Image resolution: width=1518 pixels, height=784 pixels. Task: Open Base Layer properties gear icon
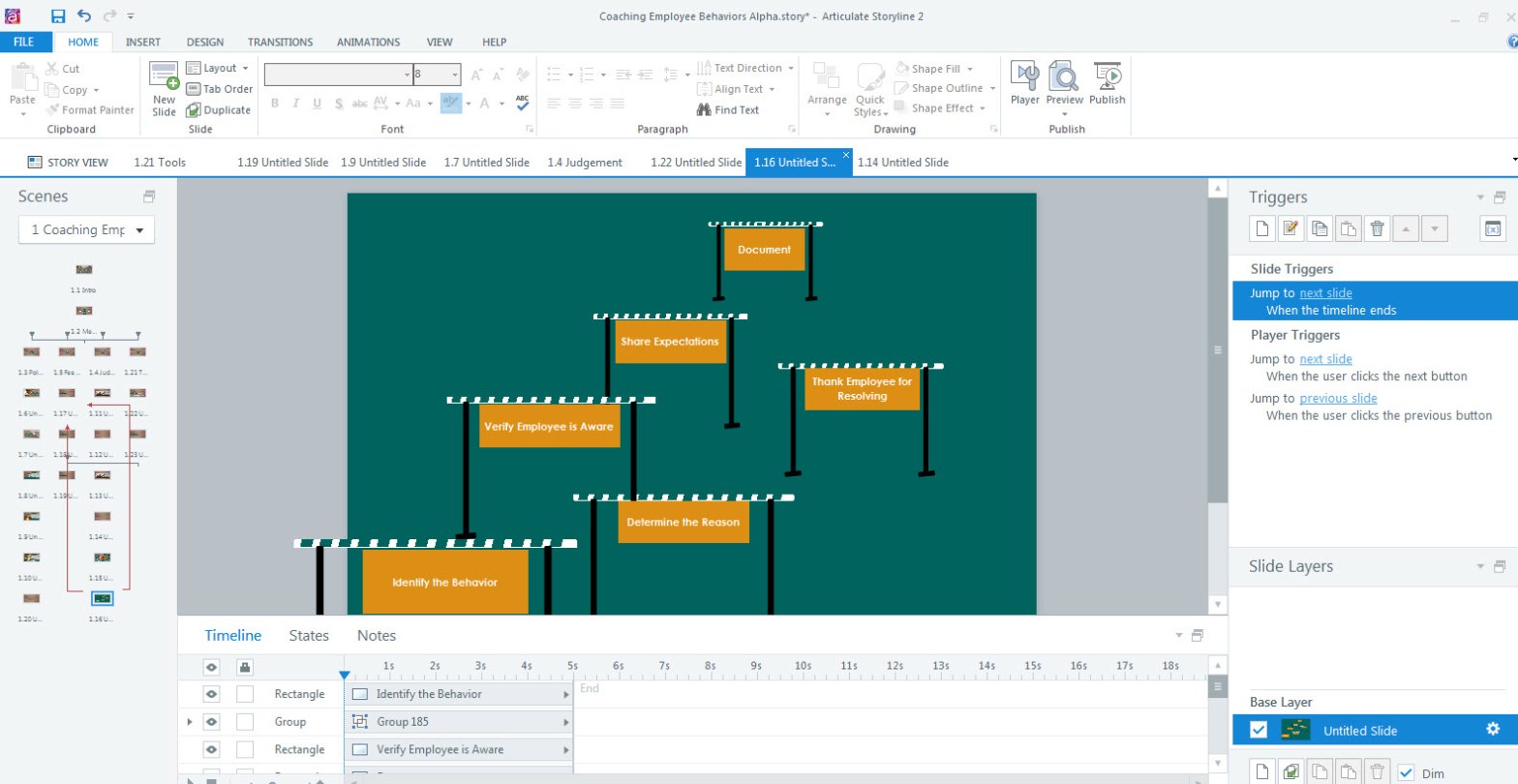click(1492, 730)
